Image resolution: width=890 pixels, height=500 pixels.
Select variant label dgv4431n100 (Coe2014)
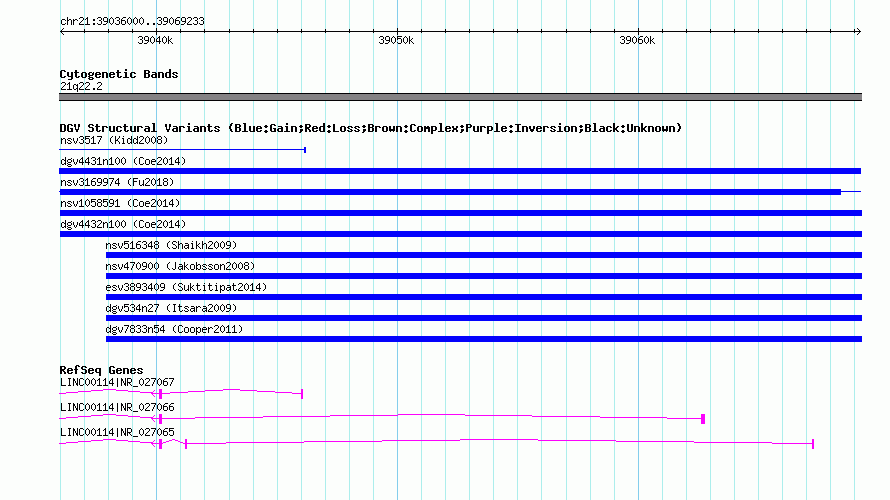click(123, 161)
